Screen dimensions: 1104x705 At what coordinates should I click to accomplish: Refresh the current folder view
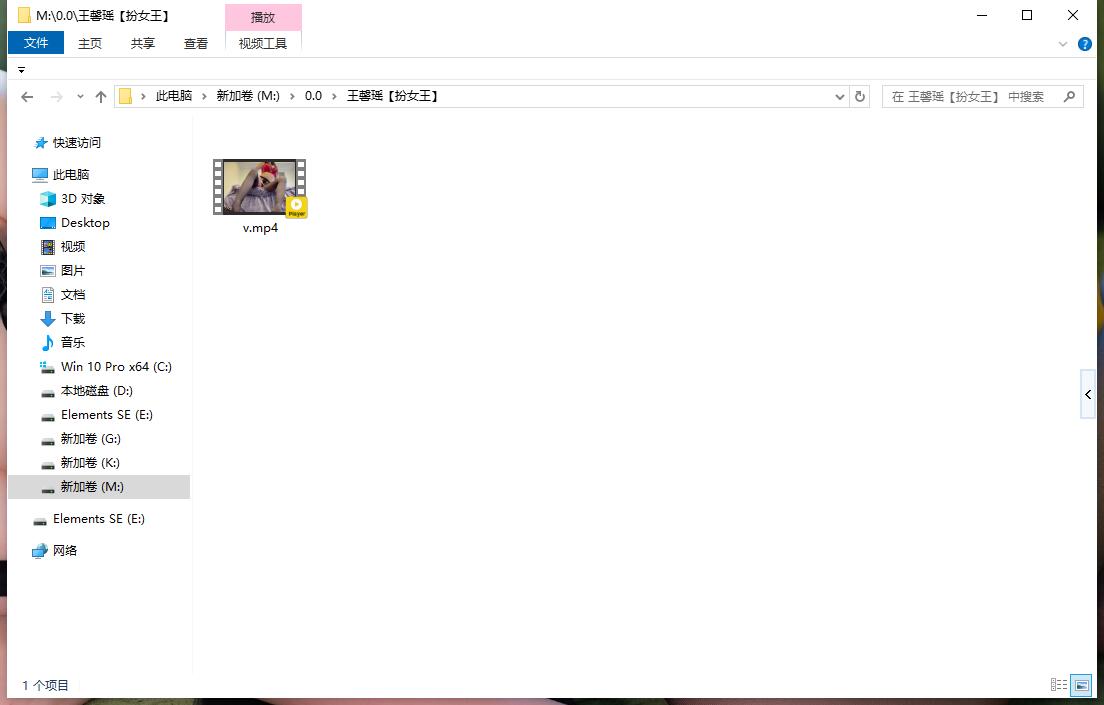859,97
